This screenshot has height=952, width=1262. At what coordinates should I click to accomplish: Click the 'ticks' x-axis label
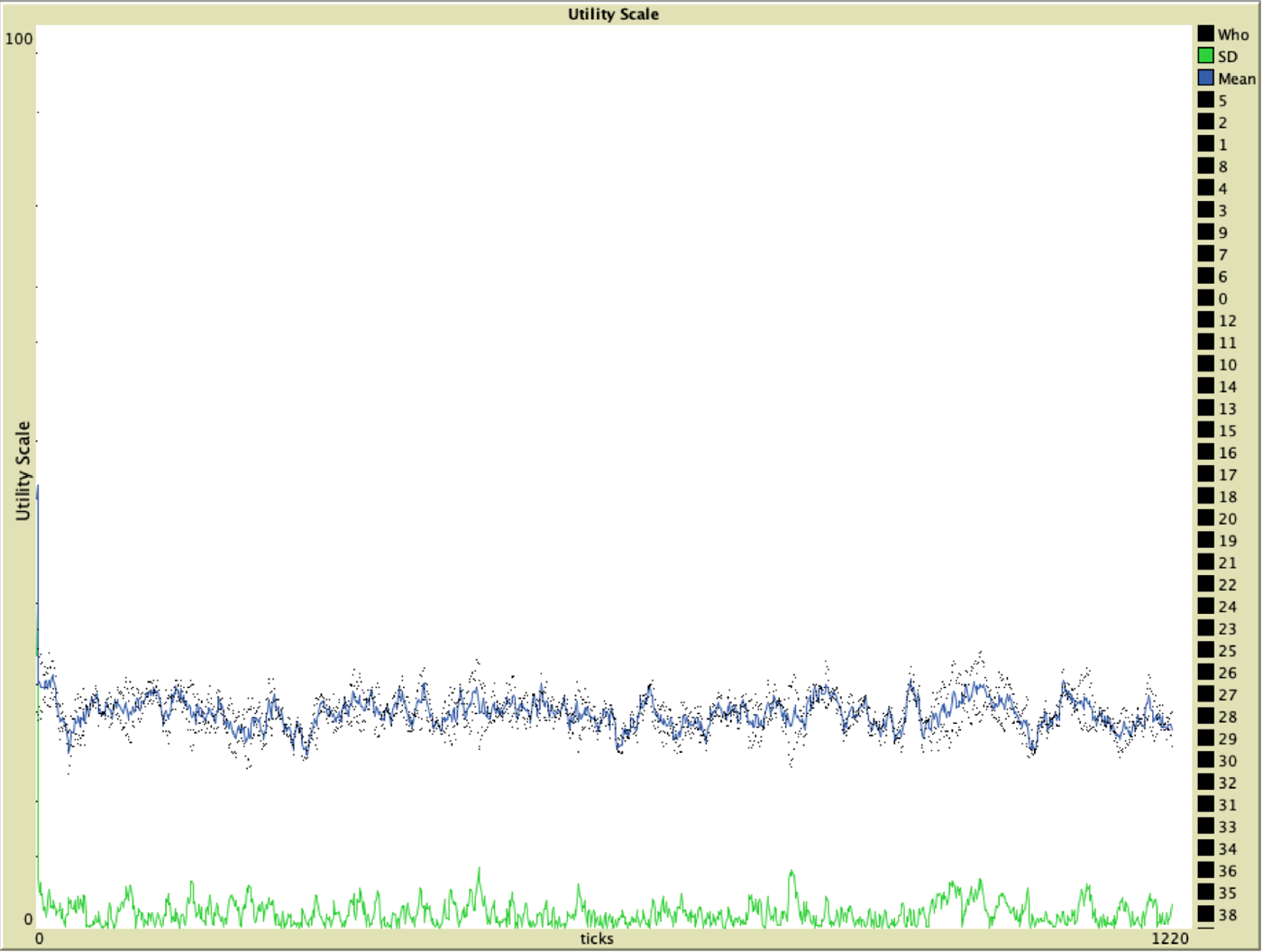597,938
